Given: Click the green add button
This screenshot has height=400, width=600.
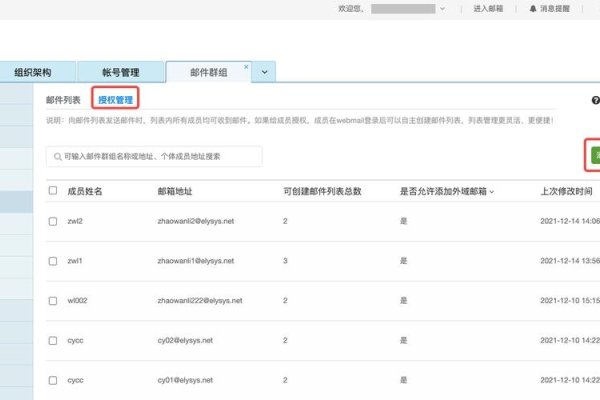Looking at the screenshot, I should pyautogui.click(x=595, y=155).
